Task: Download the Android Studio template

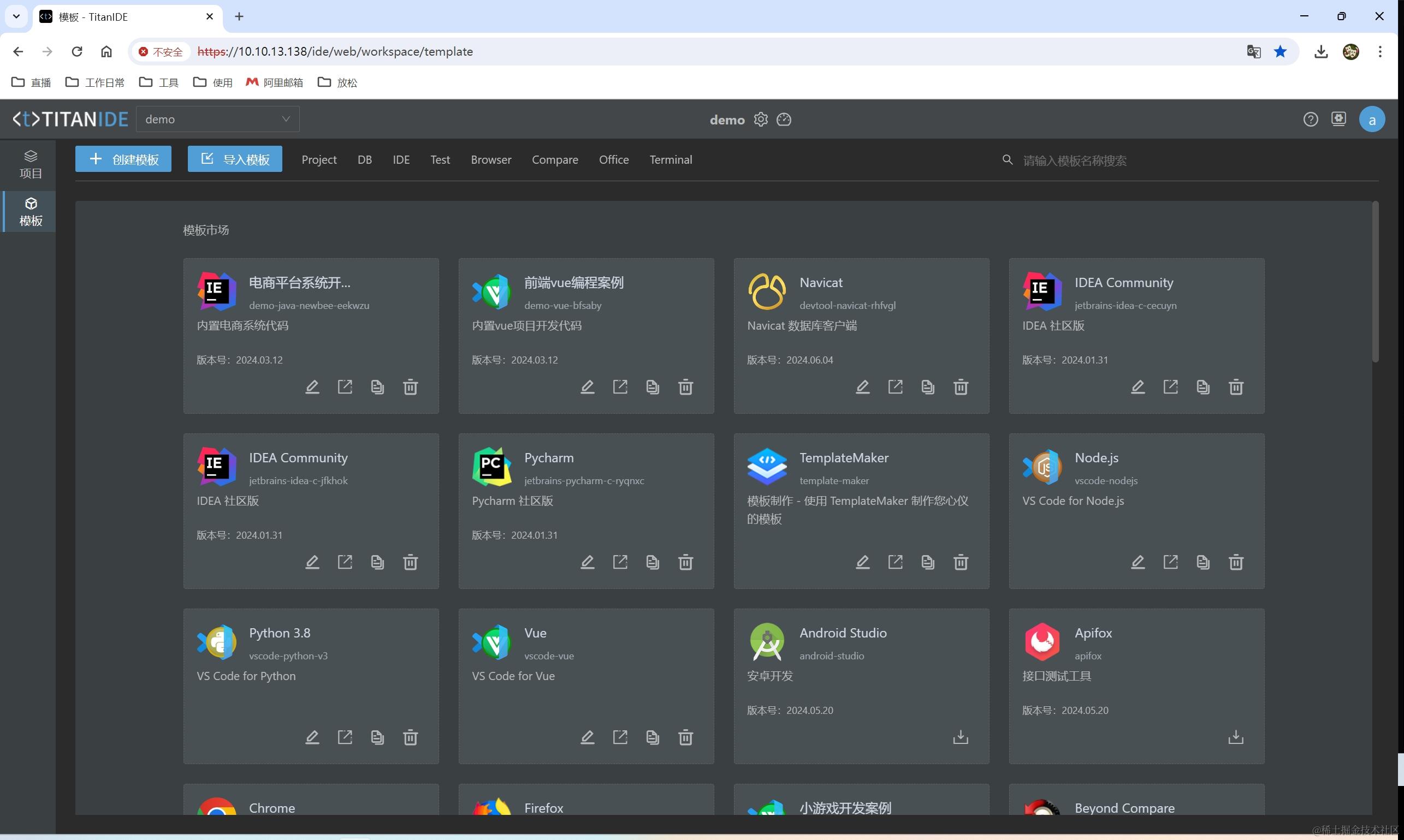Action: tap(961, 737)
